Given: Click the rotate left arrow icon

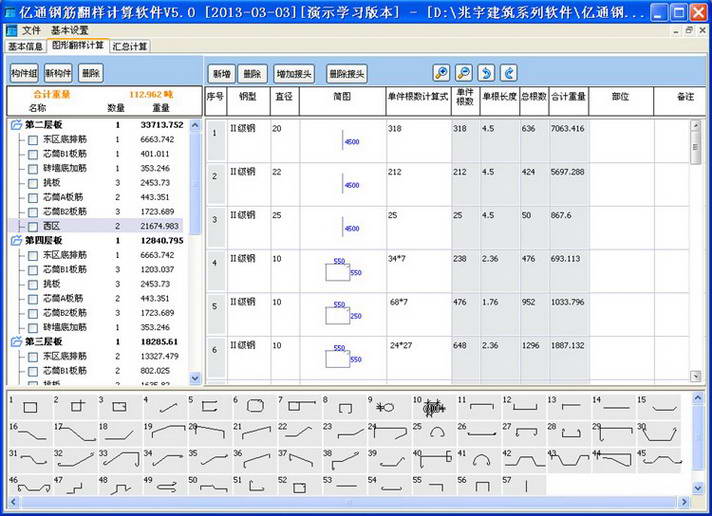Looking at the screenshot, I should tap(486, 73).
